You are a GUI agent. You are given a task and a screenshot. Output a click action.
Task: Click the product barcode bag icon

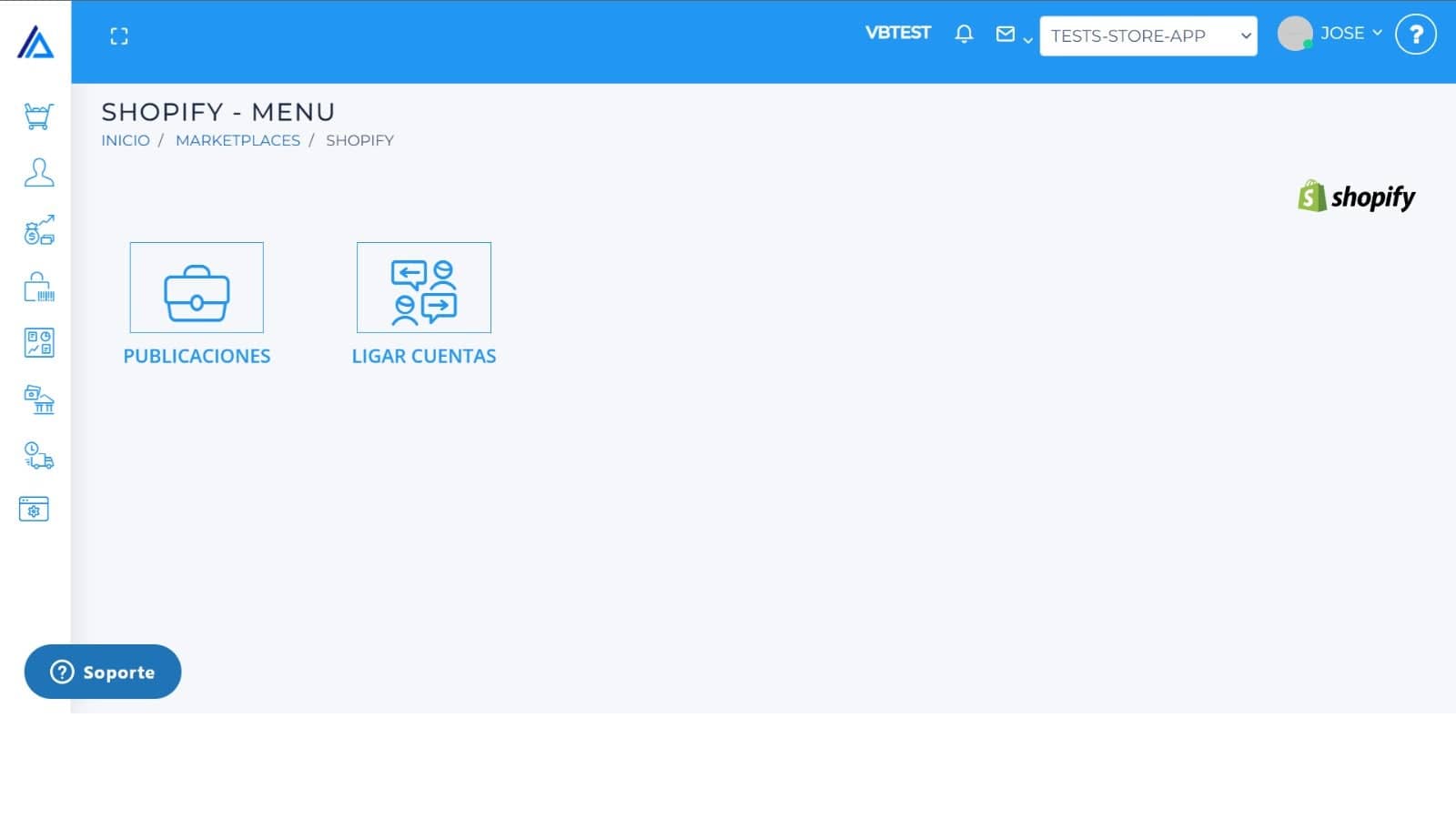click(x=36, y=287)
